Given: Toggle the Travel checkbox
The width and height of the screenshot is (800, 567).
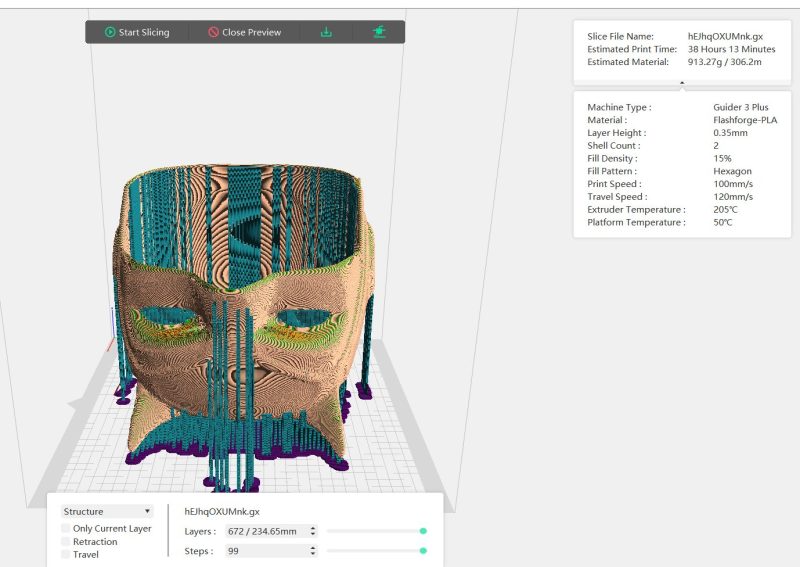Looking at the screenshot, I should 65,554.
